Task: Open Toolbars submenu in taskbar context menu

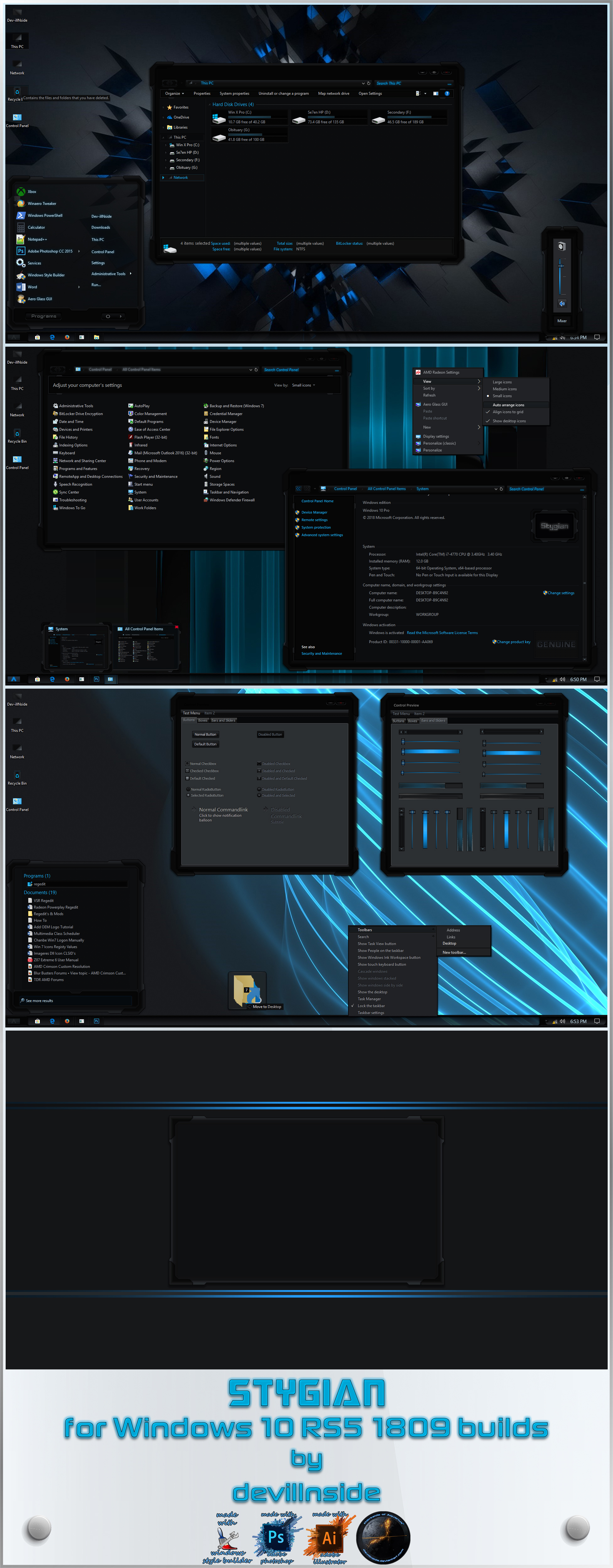Action: tap(393, 930)
